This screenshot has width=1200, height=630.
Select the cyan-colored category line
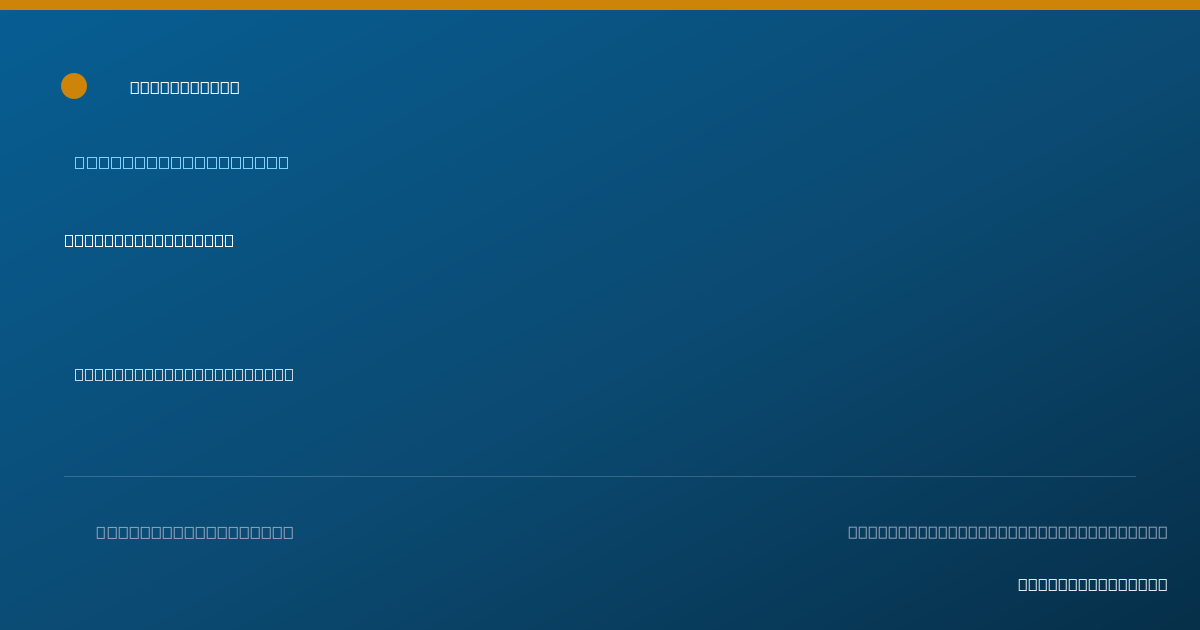tap(181, 162)
